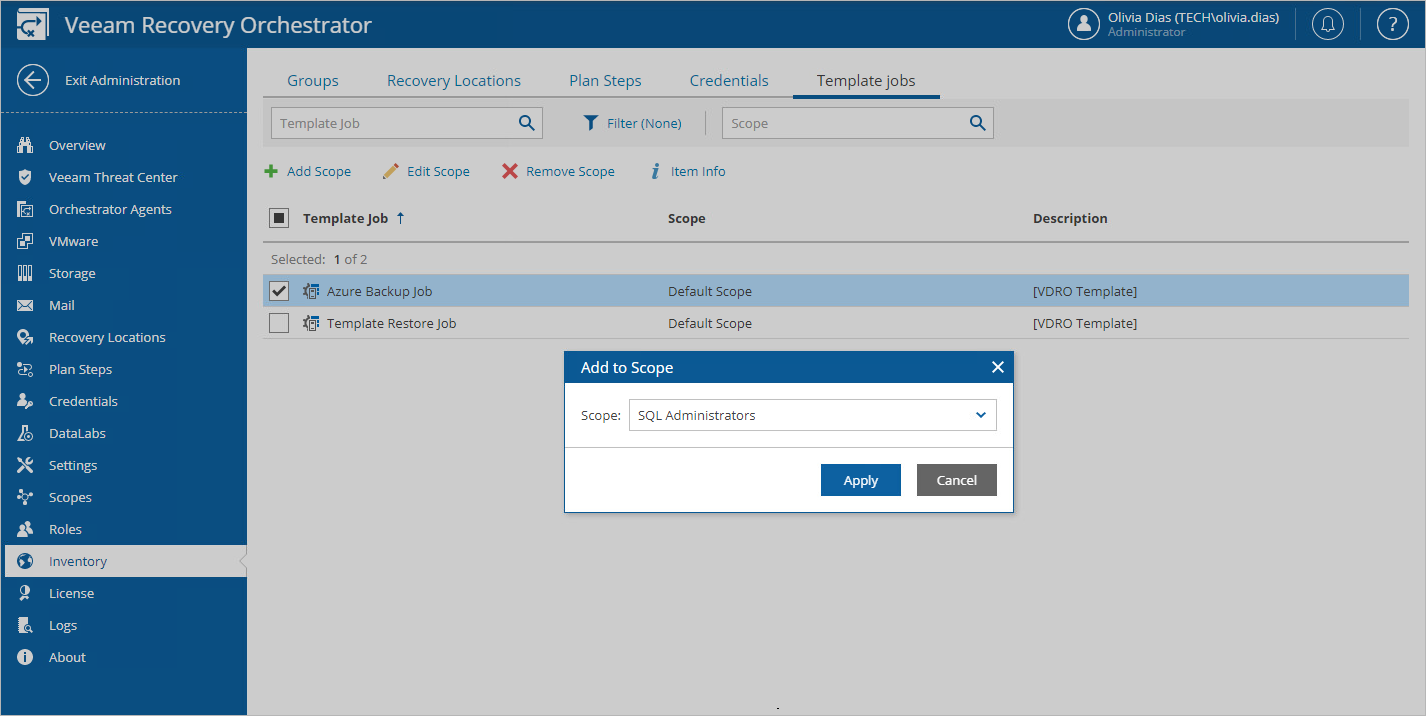Check the Template Restore Job checkbox
Screen dimensions: 1426x716
pos(279,323)
